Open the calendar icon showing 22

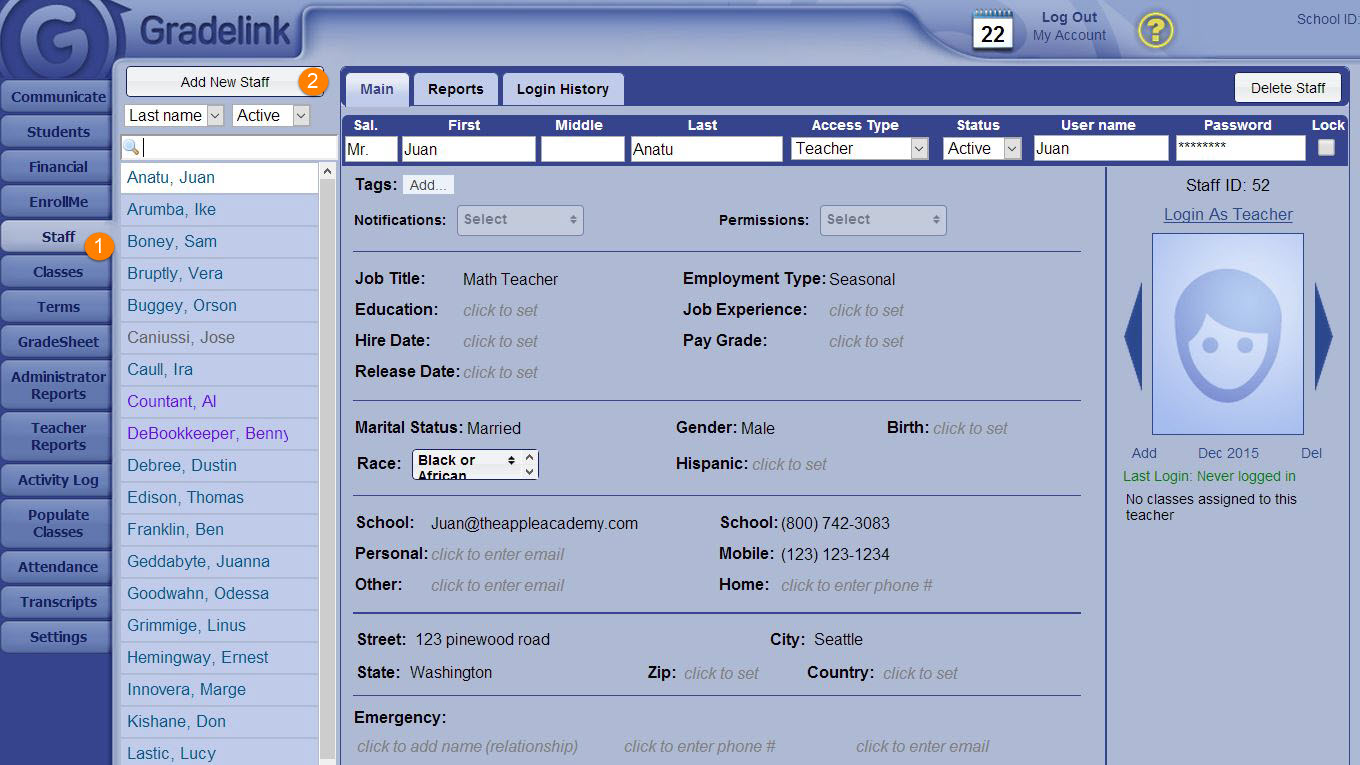click(x=992, y=30)
